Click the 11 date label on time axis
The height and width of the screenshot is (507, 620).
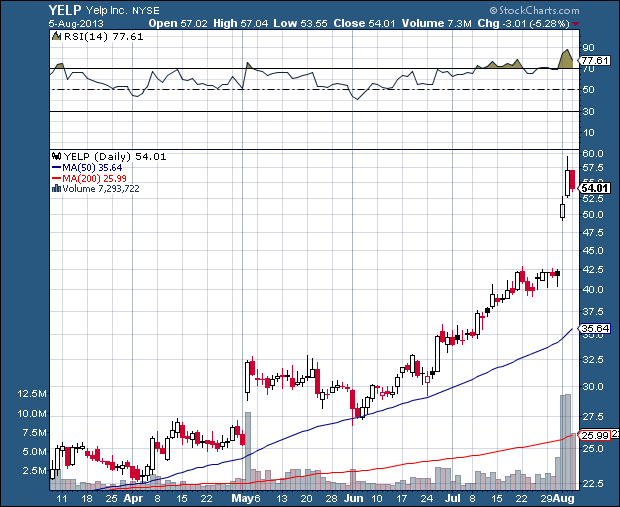[x=62, y=498]
